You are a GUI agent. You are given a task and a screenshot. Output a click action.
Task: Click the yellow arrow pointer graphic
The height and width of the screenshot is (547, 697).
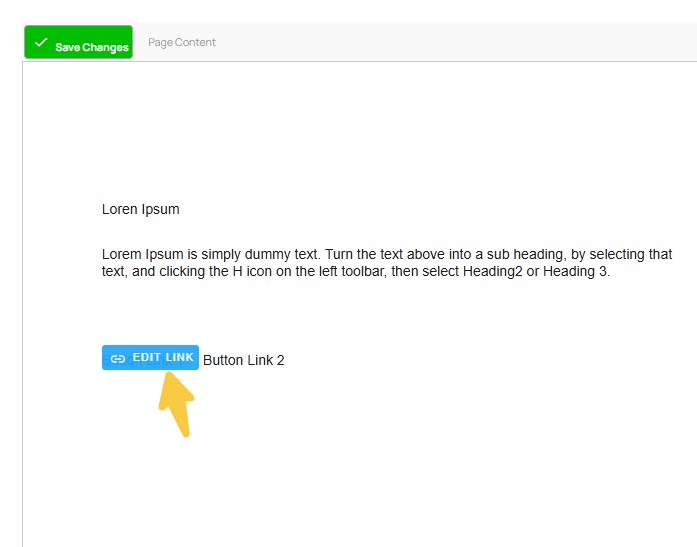coord(176,403)
